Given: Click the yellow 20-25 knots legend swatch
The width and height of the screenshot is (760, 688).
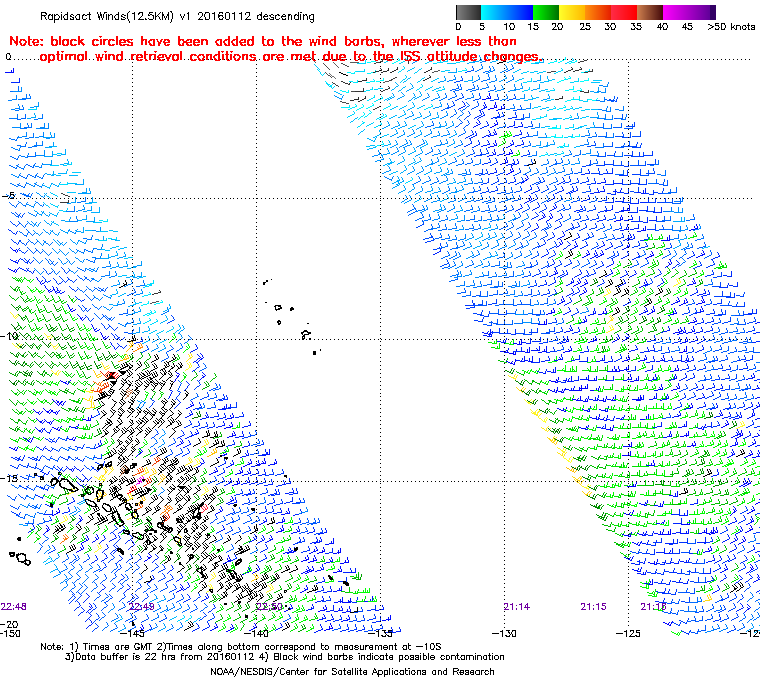Looking at the screenshot, I should click(x=572, y=12).
